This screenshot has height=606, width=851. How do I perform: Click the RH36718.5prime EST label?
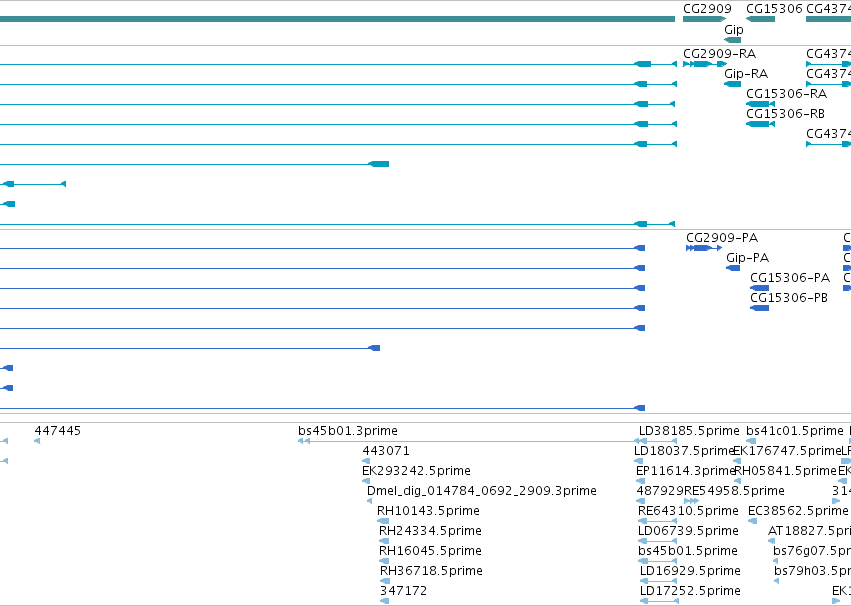tap(431, 571)
